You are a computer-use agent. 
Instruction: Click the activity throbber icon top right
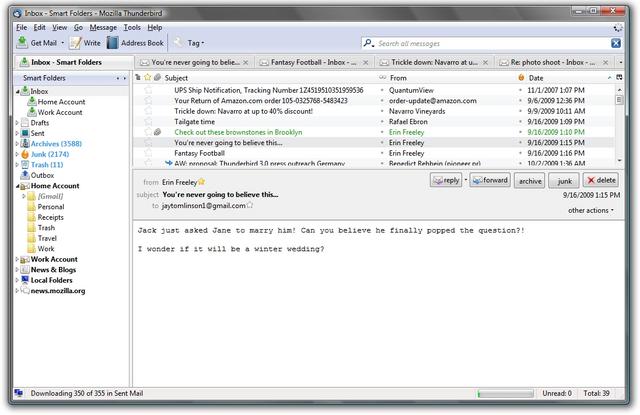[618, 27]
